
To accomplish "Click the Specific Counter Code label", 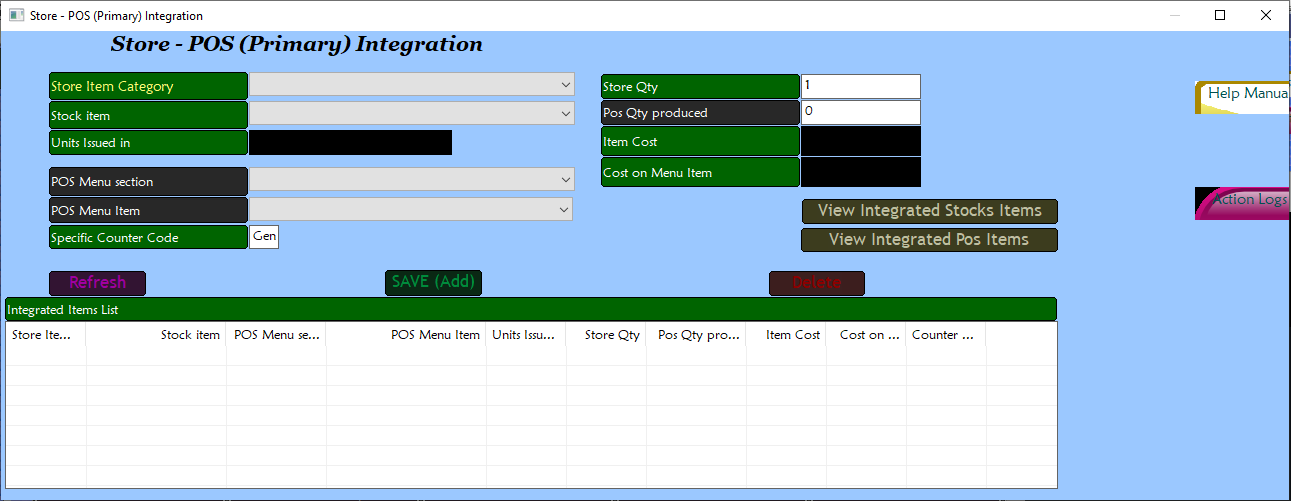I will point(148,237).
